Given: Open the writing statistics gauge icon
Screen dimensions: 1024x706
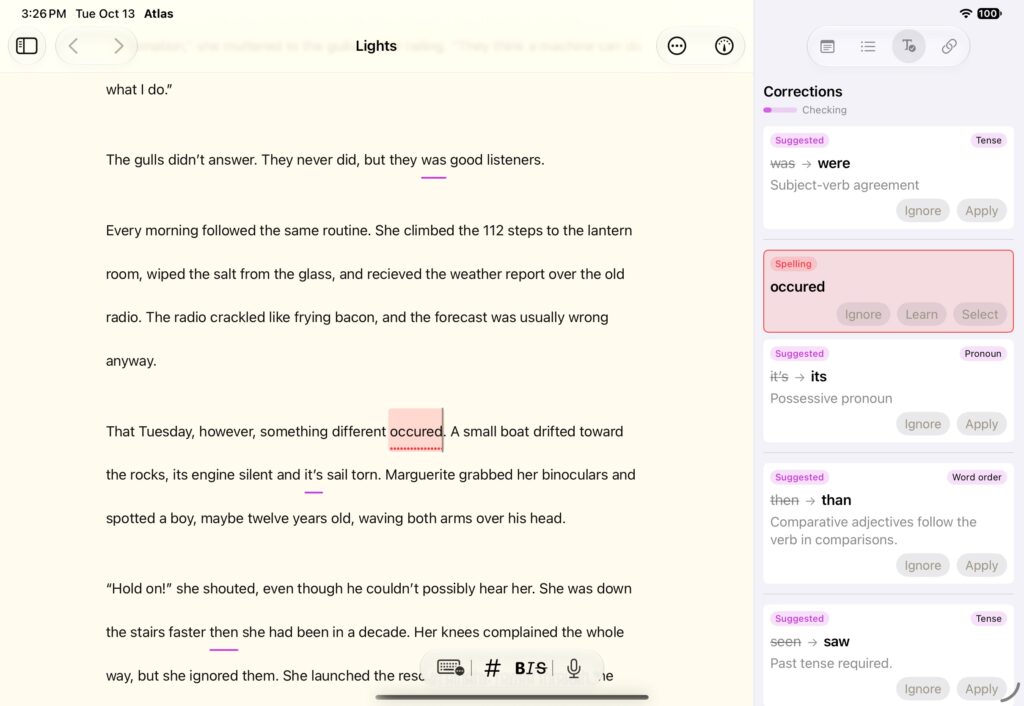Looking at the screenshot, I should [x=724, y=46].
